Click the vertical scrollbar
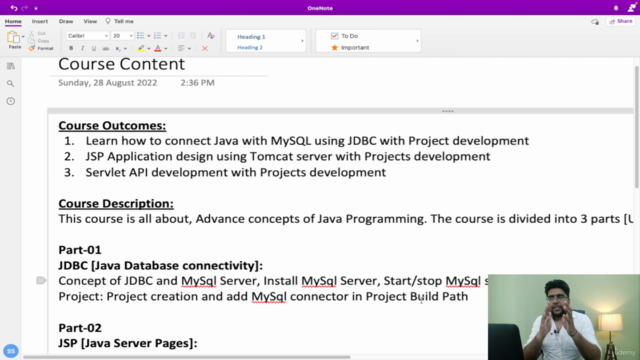Image resolution: width=640 pixels, height=360 pixels. click(637, 127)
